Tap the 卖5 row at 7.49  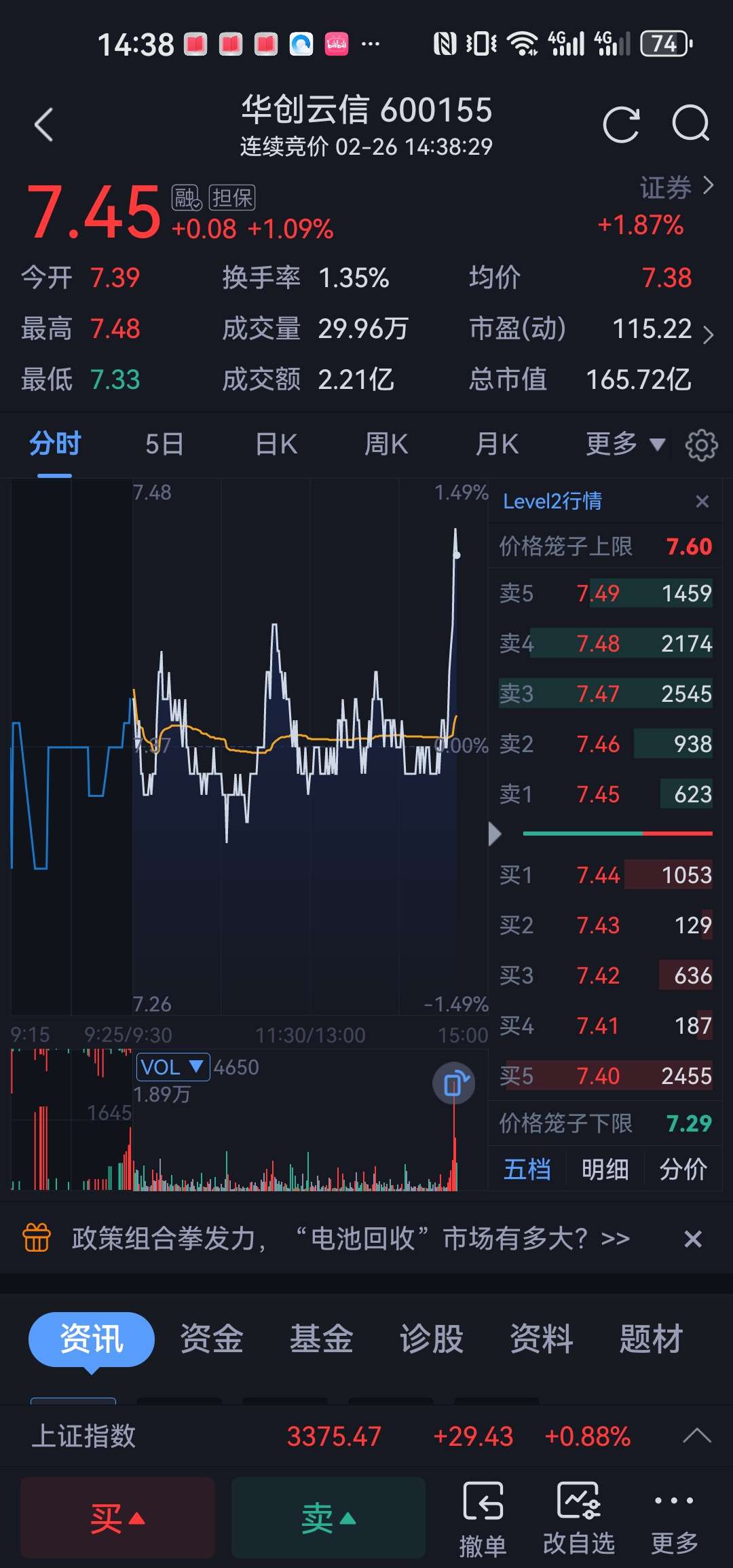605,593
